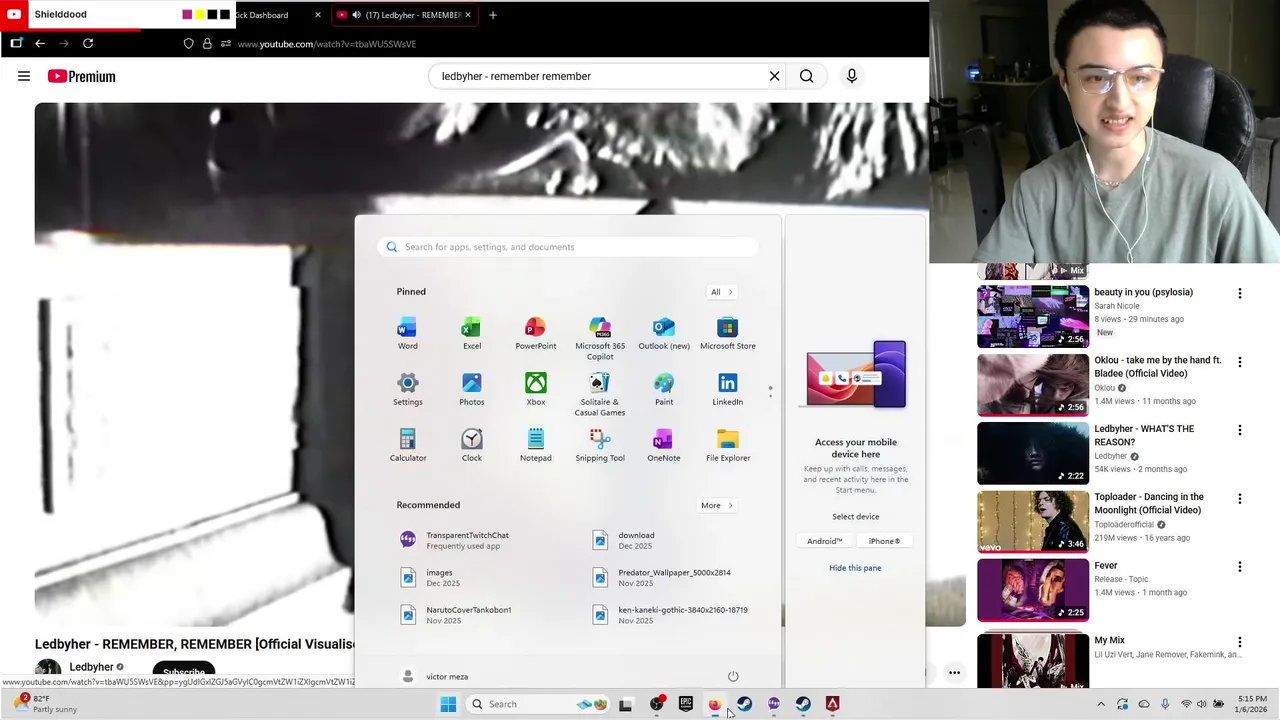This screenshot has width=1280, height=720.
Task: Open YouTube hamburger guide menu
Action: (24, 76)
